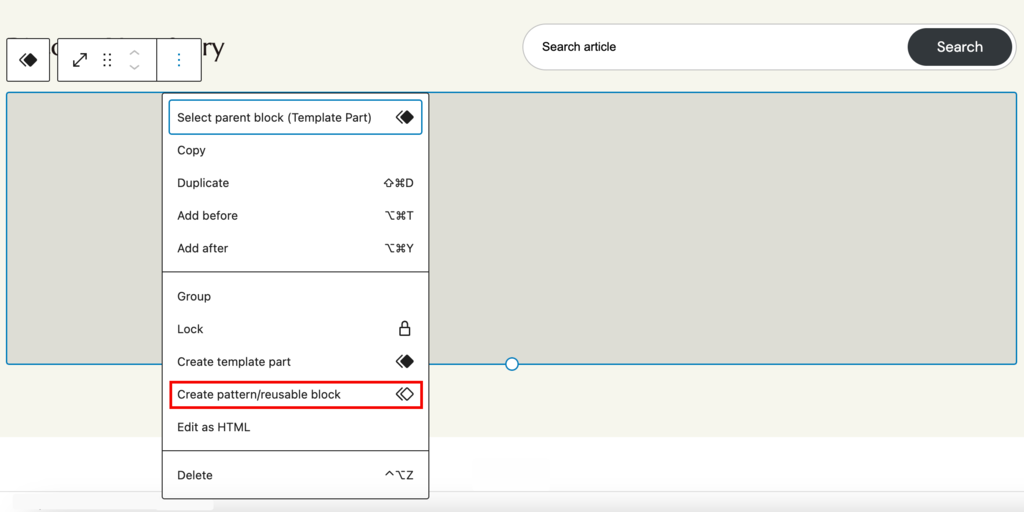
Task: Click the drag handle dots icon
Action: (x=107, y=60)
